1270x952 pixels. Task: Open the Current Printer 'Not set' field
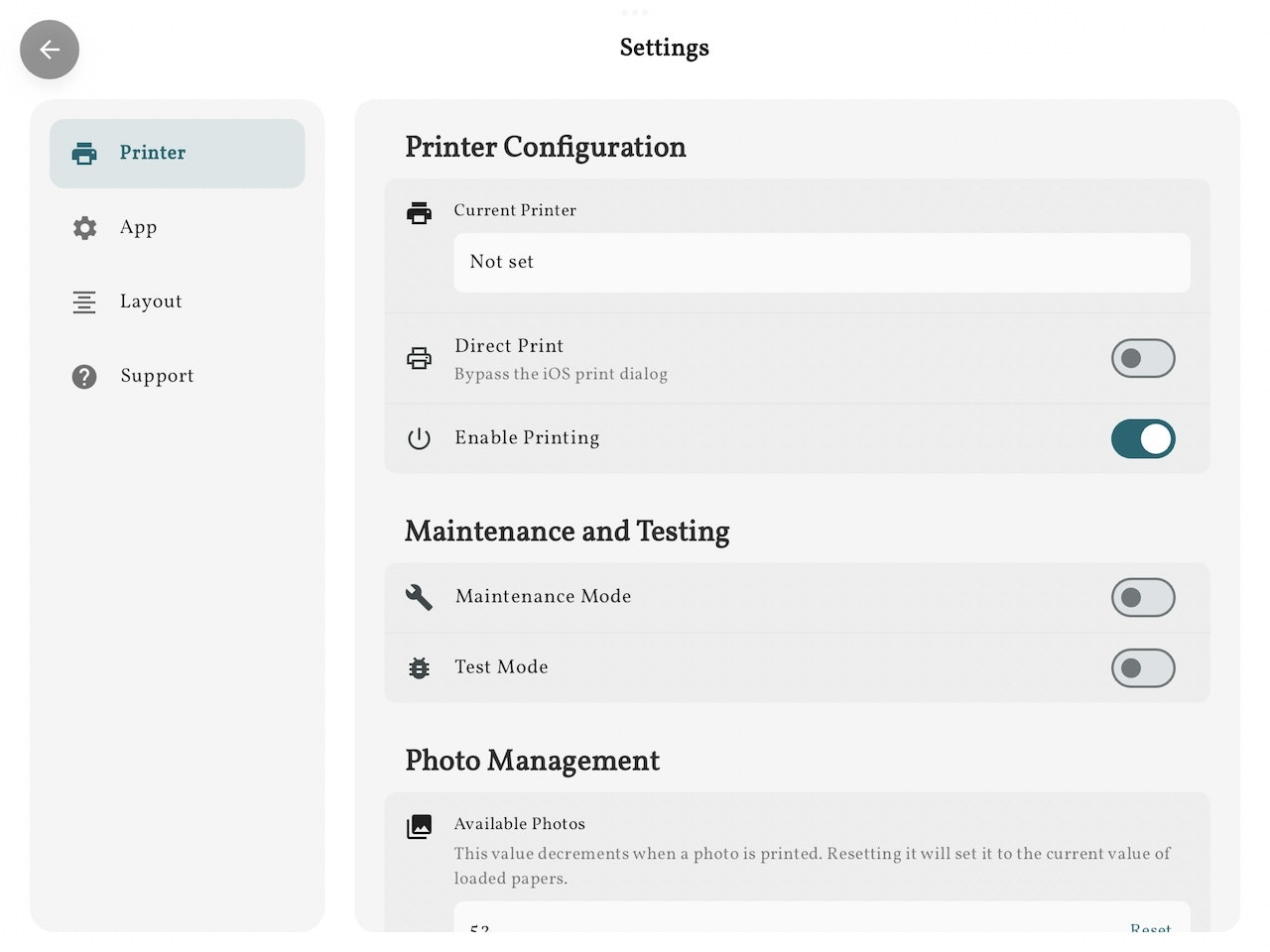pos(822,263)
